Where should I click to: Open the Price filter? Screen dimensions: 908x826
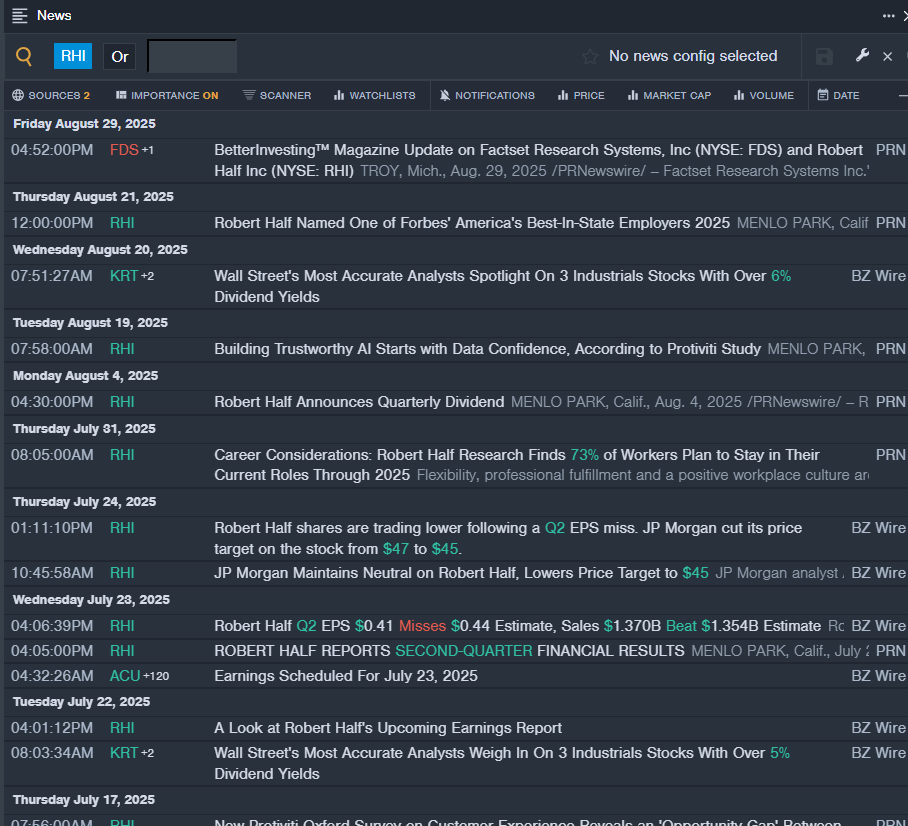tap(581, 96)
